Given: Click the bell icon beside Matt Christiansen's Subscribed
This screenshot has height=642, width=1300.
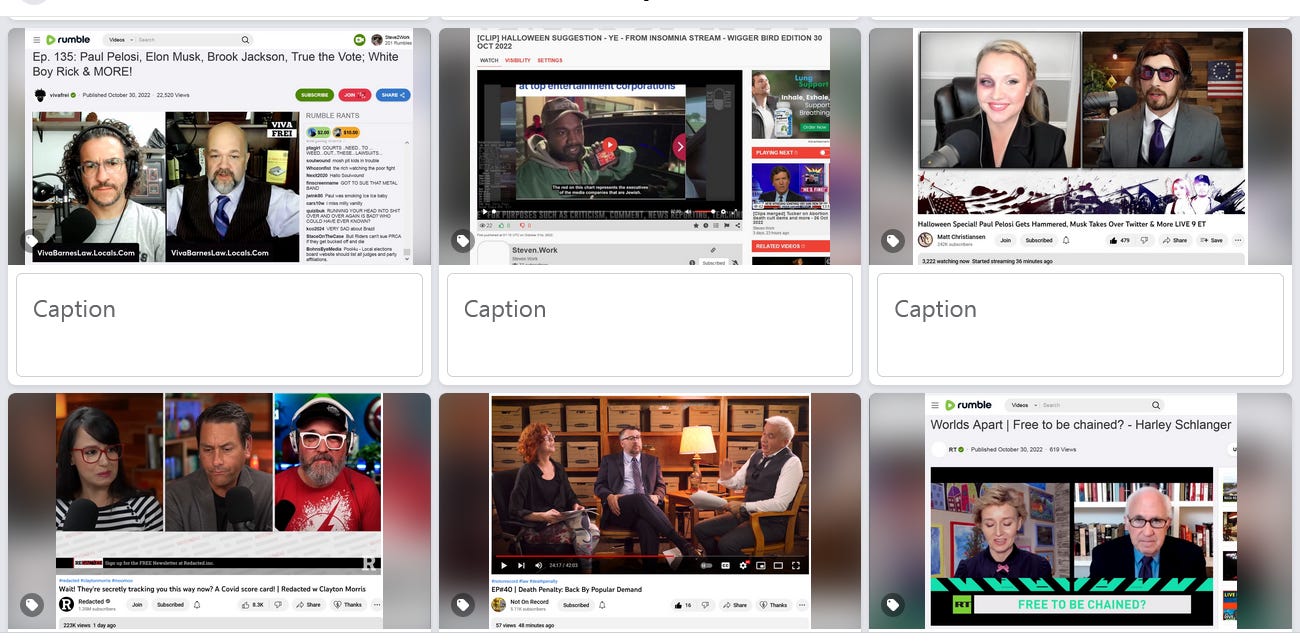Looking at the screenshot, I should click(1066, 240).
